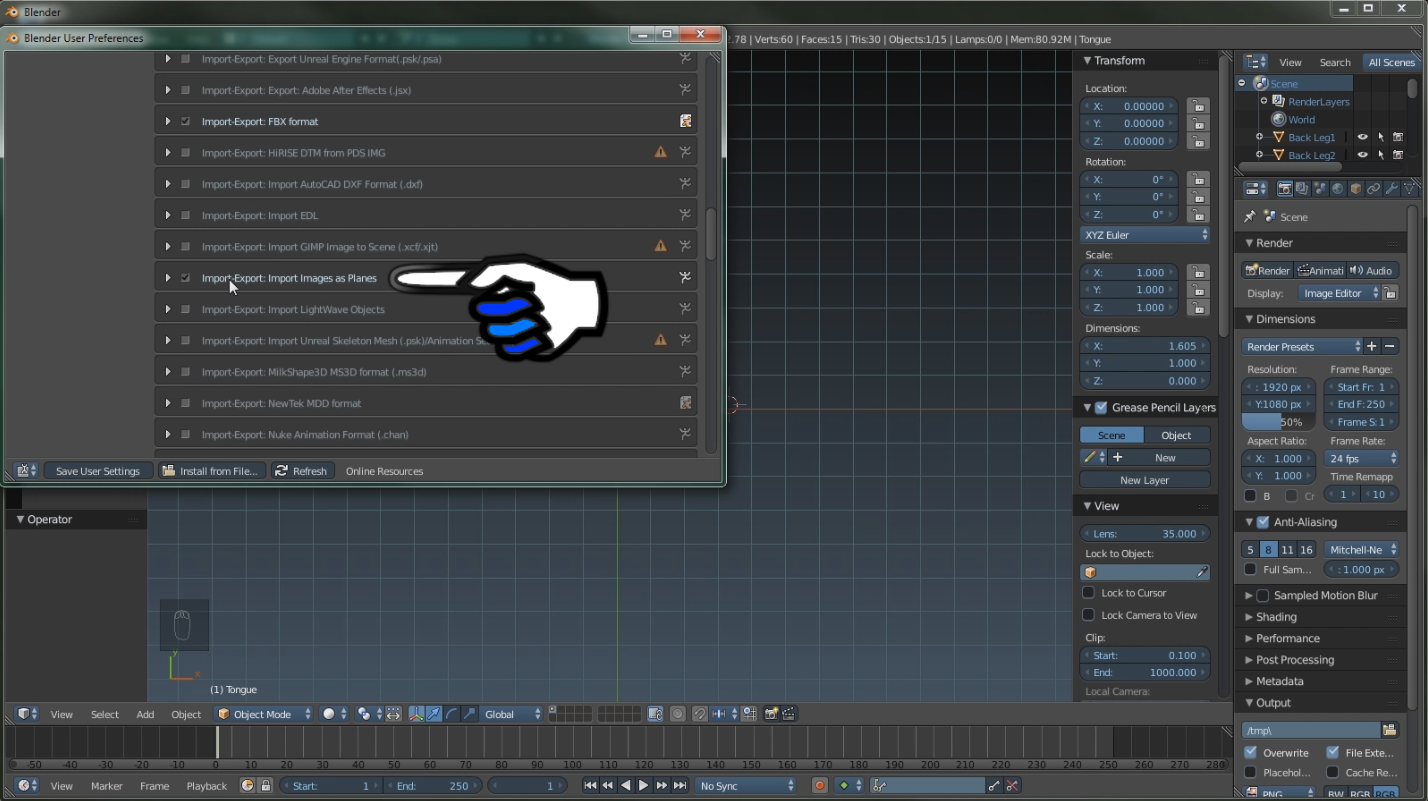Lock the Scale Z value
Screen dimensions: 1428x801
[1197, 307]
